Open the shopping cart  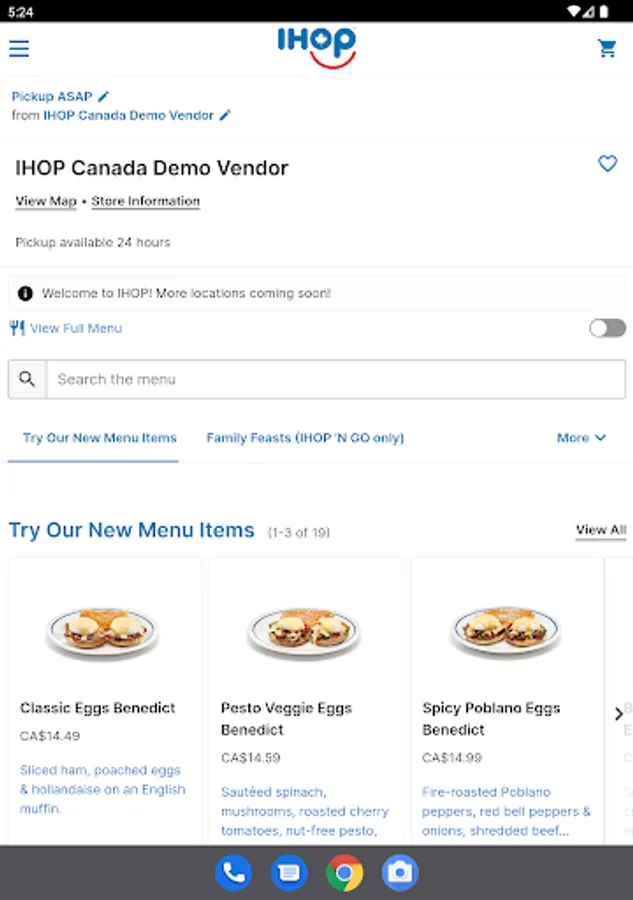(607, 48)
